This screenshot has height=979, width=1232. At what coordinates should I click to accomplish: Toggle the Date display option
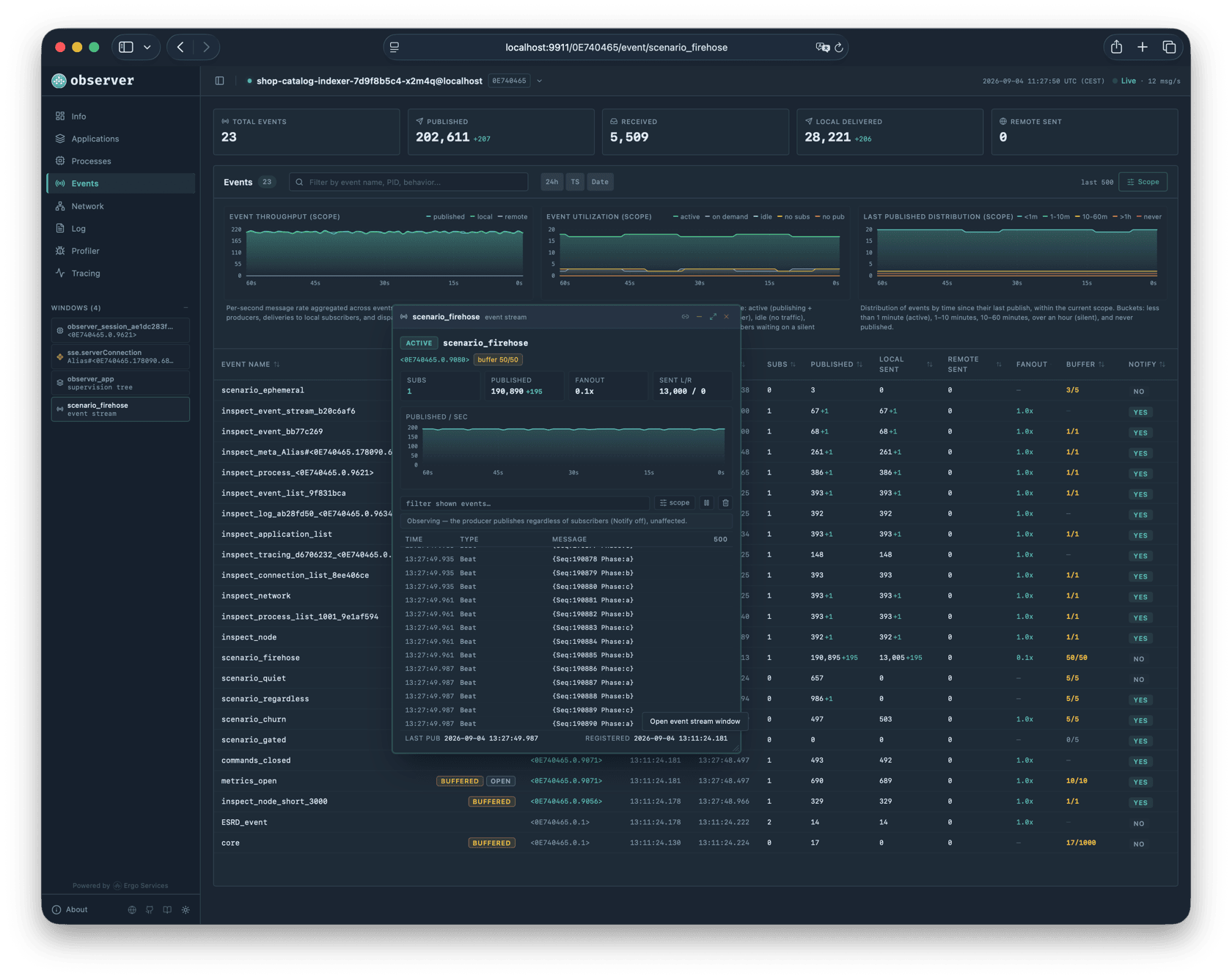click(600, 182)
